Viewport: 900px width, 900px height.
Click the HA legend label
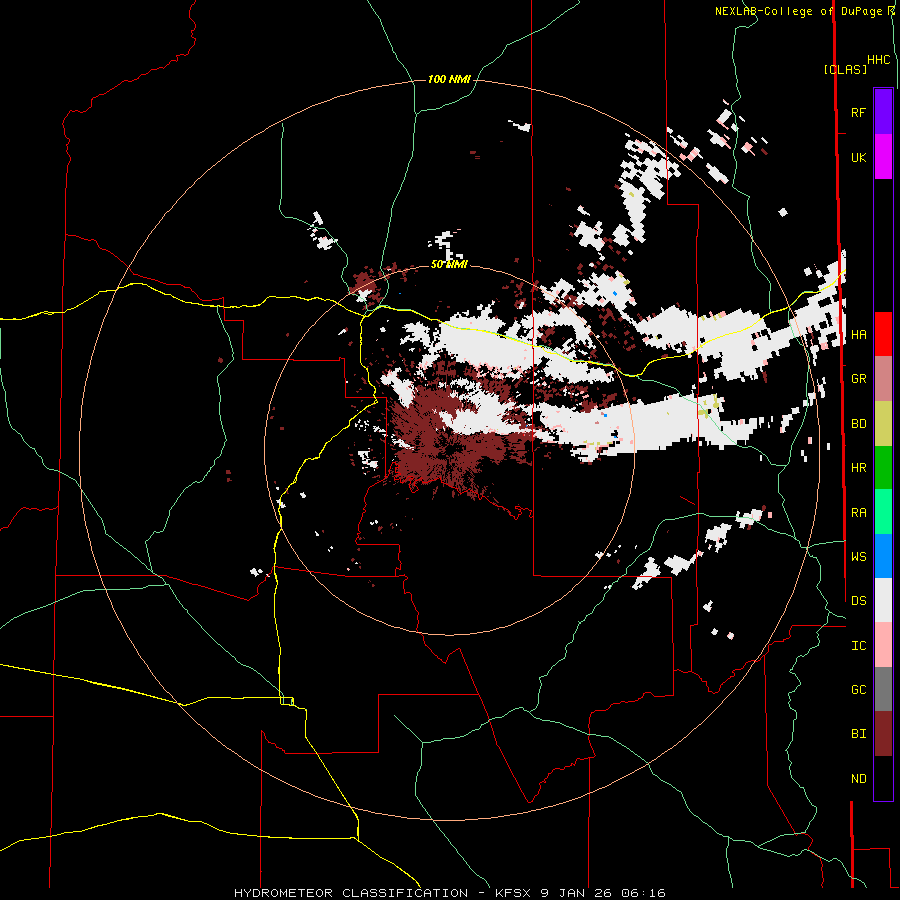858,334
